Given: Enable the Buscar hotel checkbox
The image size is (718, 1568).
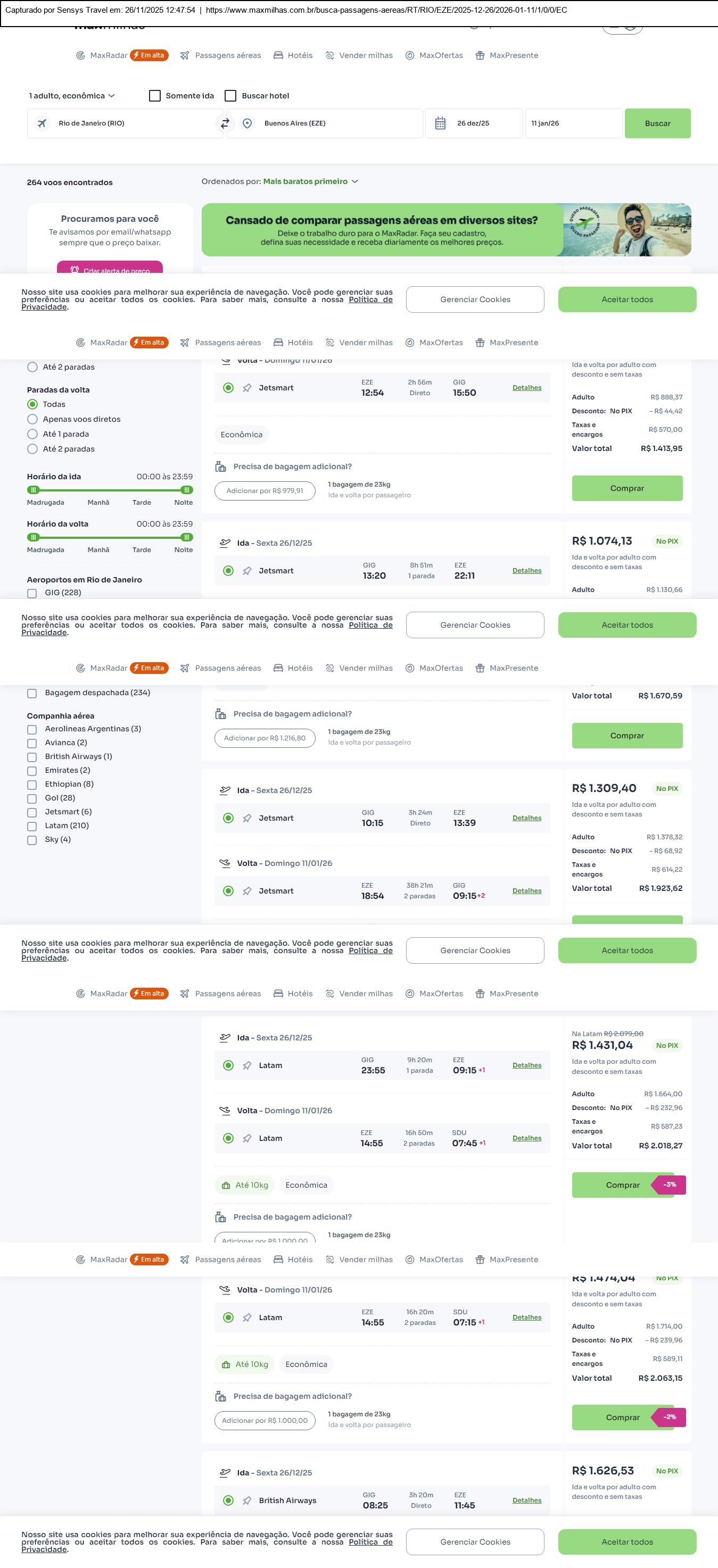Looking at the screenshot, I should pos(231,96).
